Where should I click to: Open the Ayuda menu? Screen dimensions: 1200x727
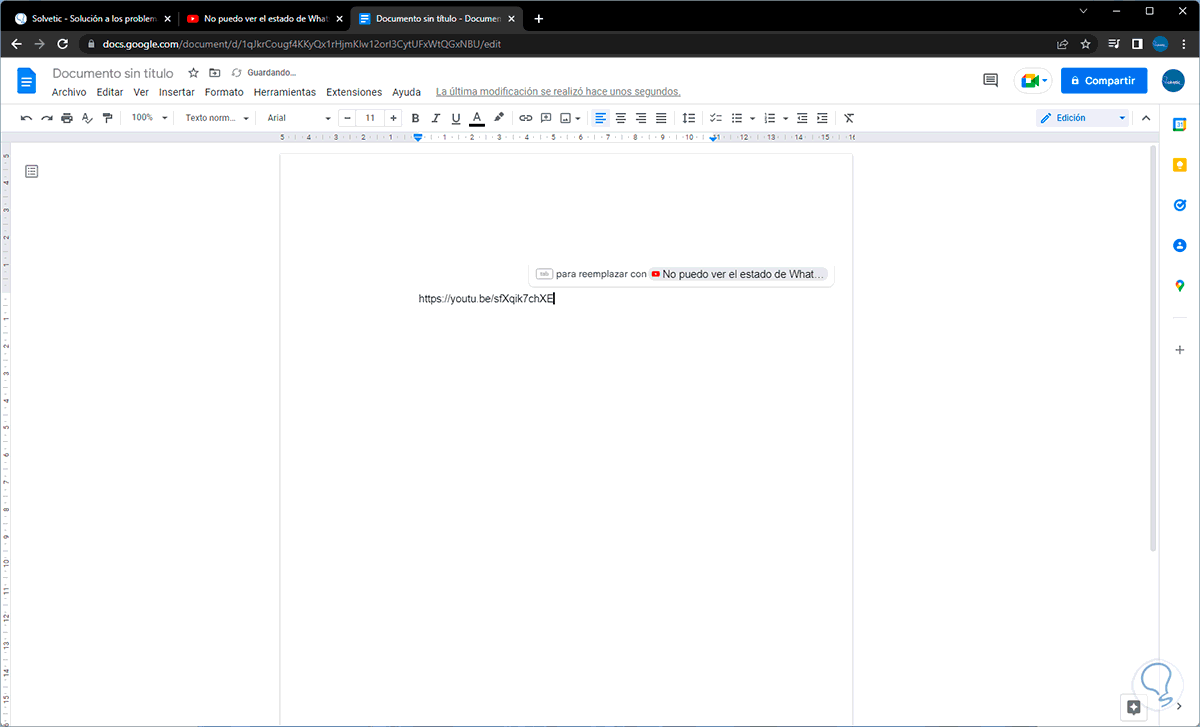406,92
